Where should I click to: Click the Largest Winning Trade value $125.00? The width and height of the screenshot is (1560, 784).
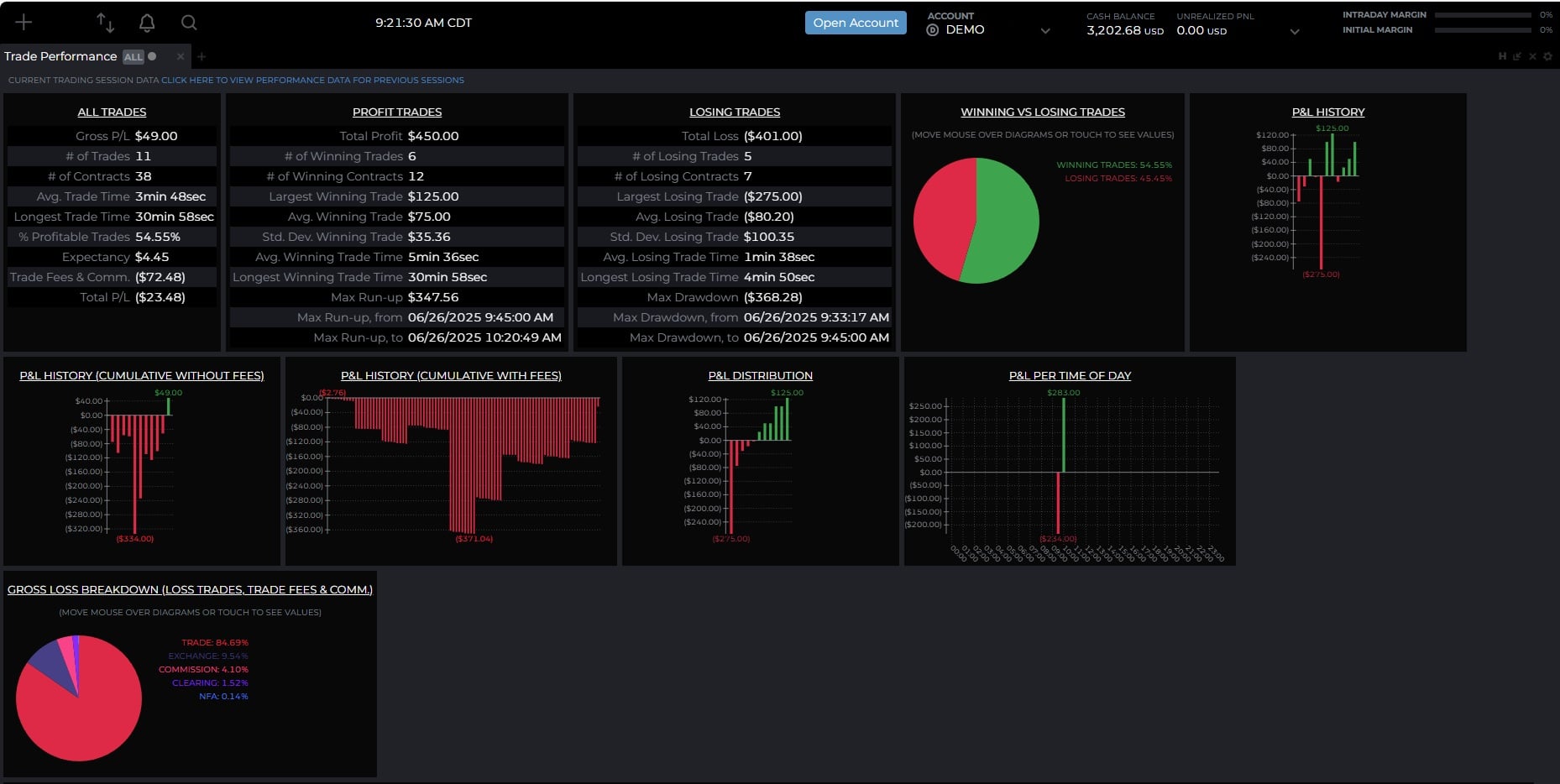pos(433,196)
